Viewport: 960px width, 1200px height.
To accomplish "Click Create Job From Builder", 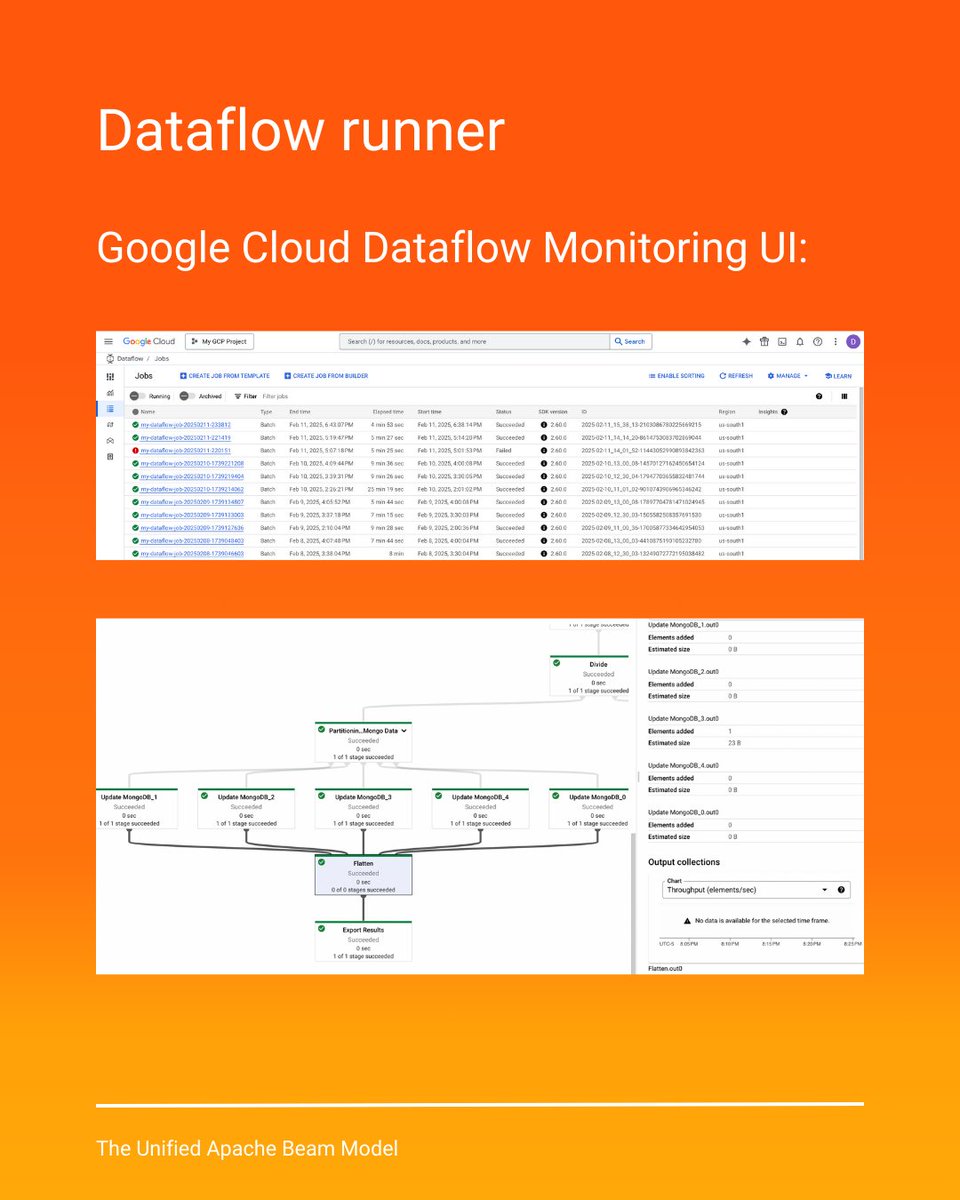I will tap(326, 376).
